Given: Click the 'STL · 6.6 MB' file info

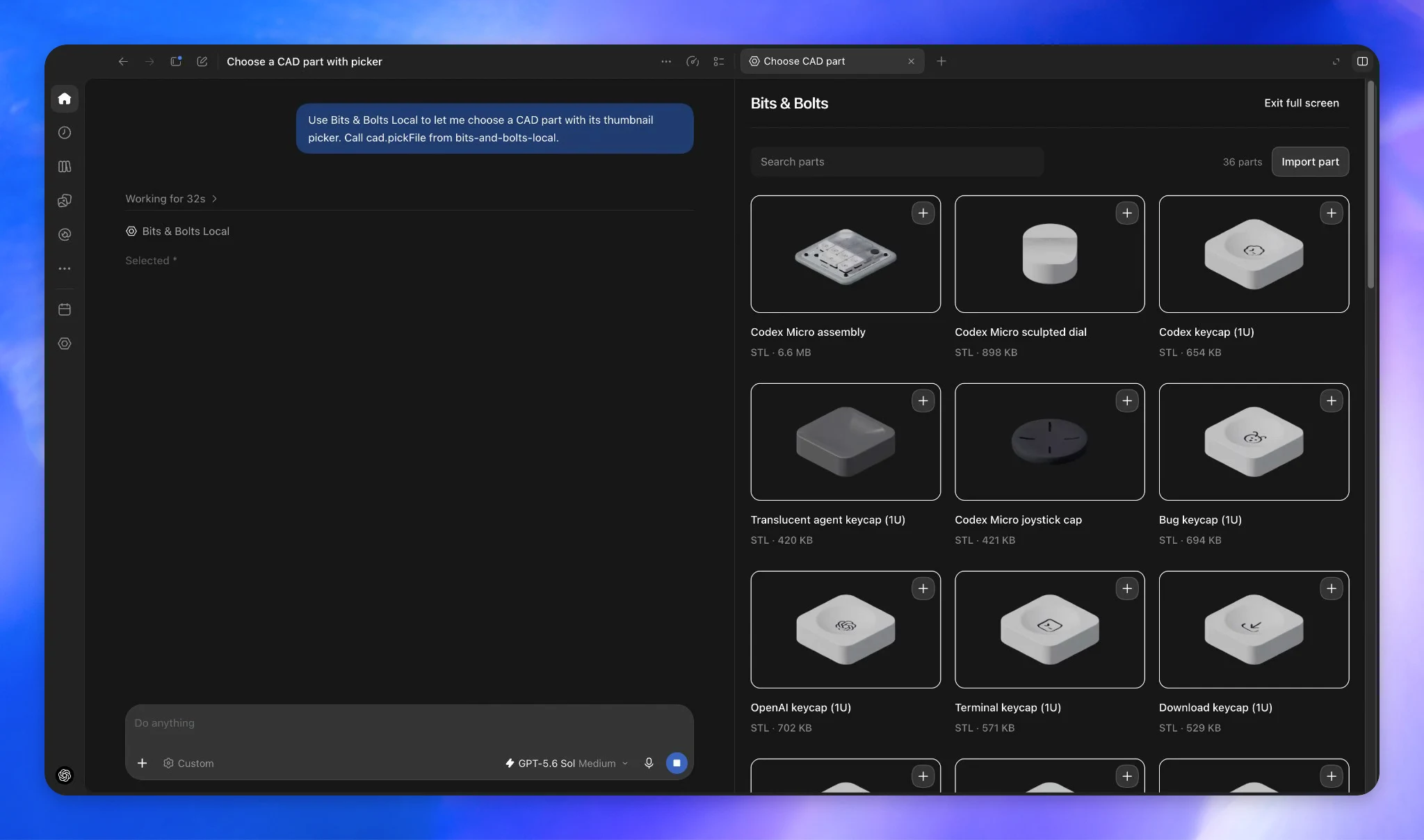Looking at the screenshot, I should pyautogui.click(x=780, y=353).
